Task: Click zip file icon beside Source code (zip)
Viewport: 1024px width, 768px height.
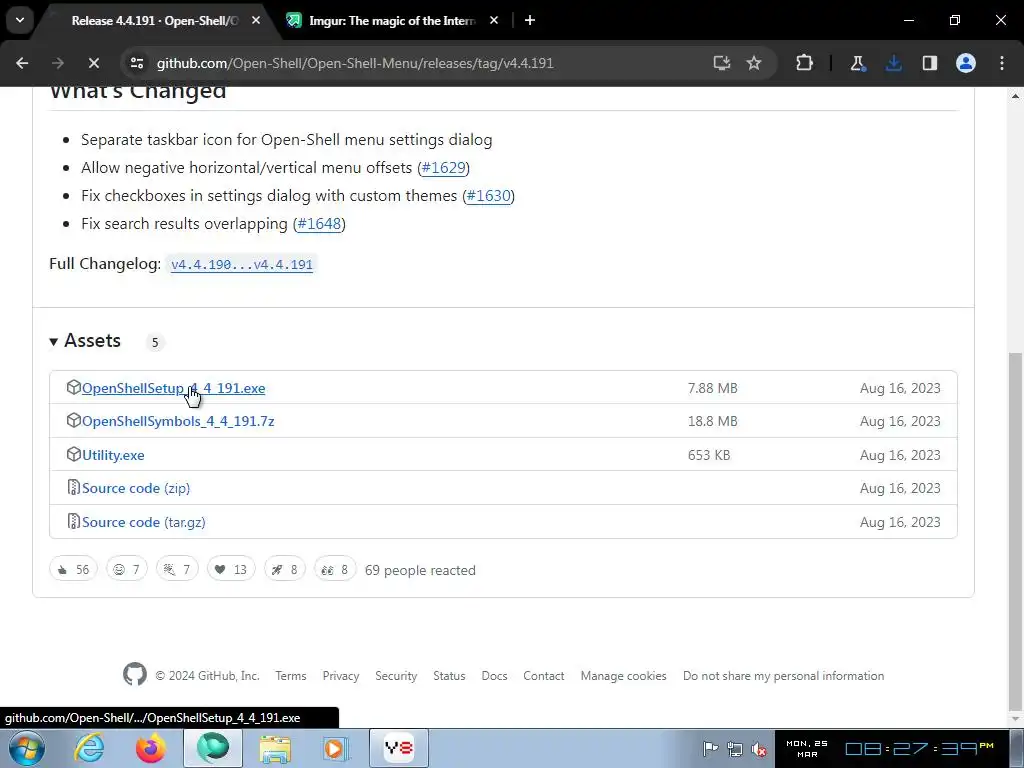Action: [x=74, y=487]
